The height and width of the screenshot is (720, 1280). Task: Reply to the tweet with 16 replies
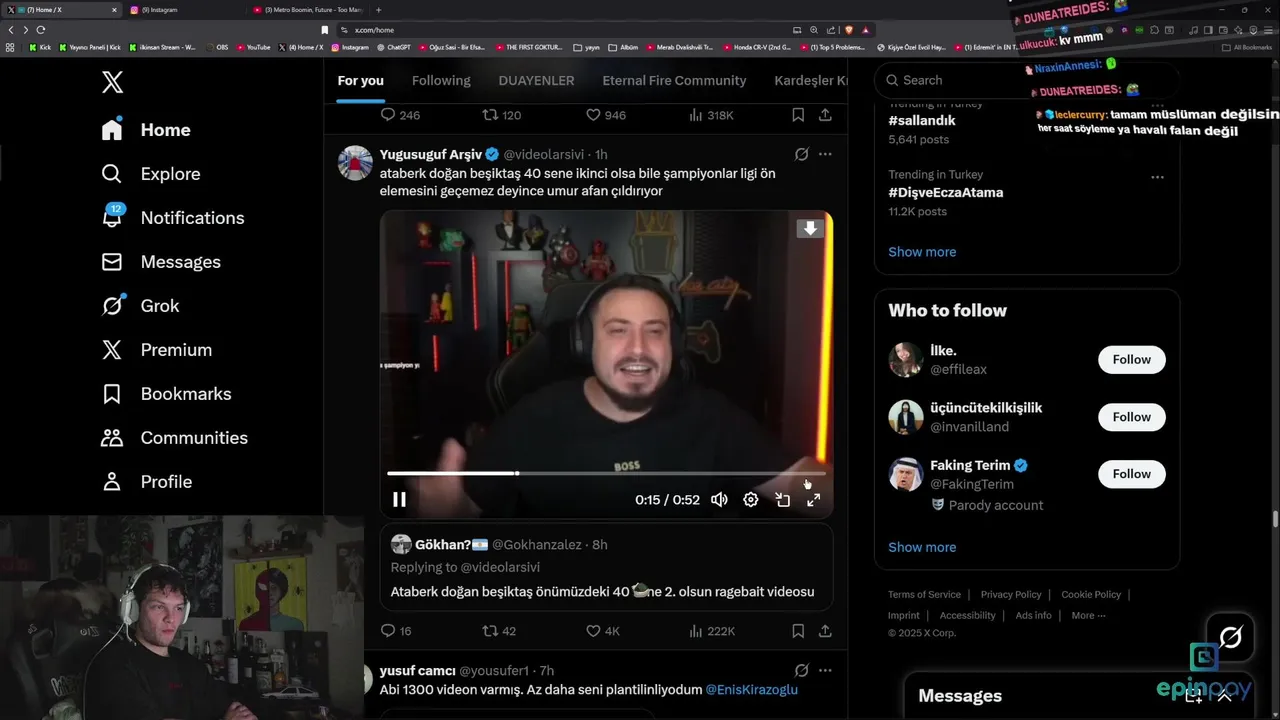(x=396, y=631)
